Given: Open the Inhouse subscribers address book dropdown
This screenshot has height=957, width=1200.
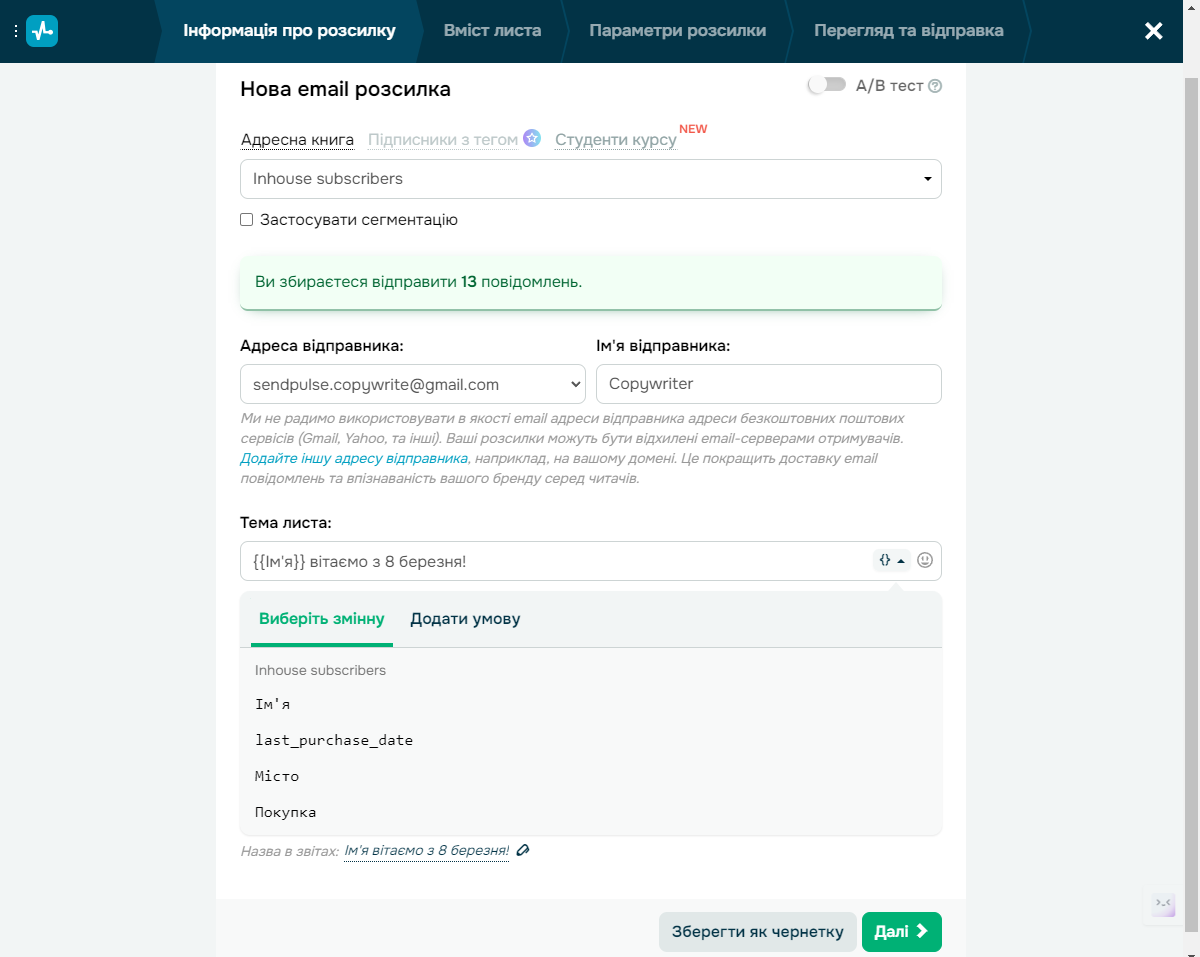Looking at the screenshot, I should (590, 179).
